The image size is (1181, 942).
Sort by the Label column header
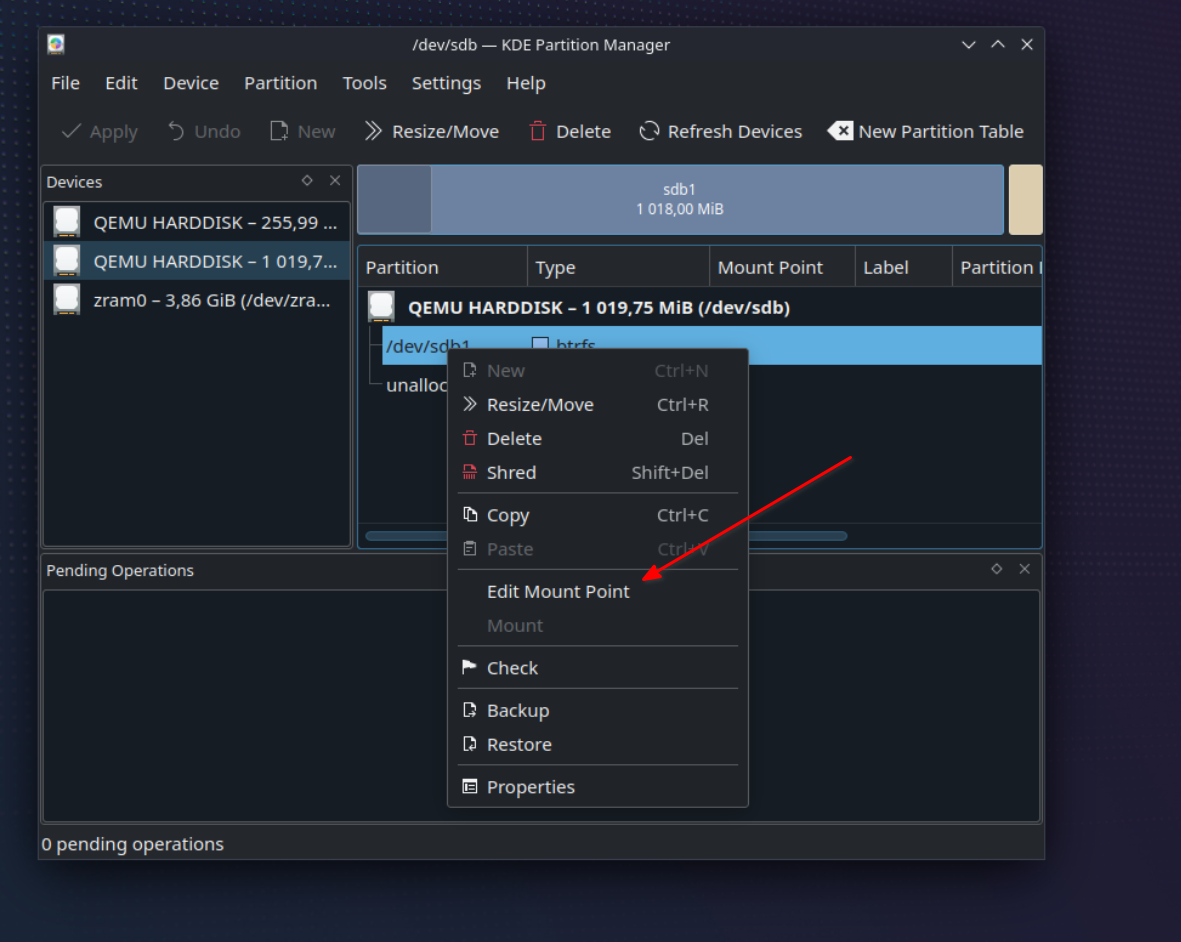(x=903, y=267)
